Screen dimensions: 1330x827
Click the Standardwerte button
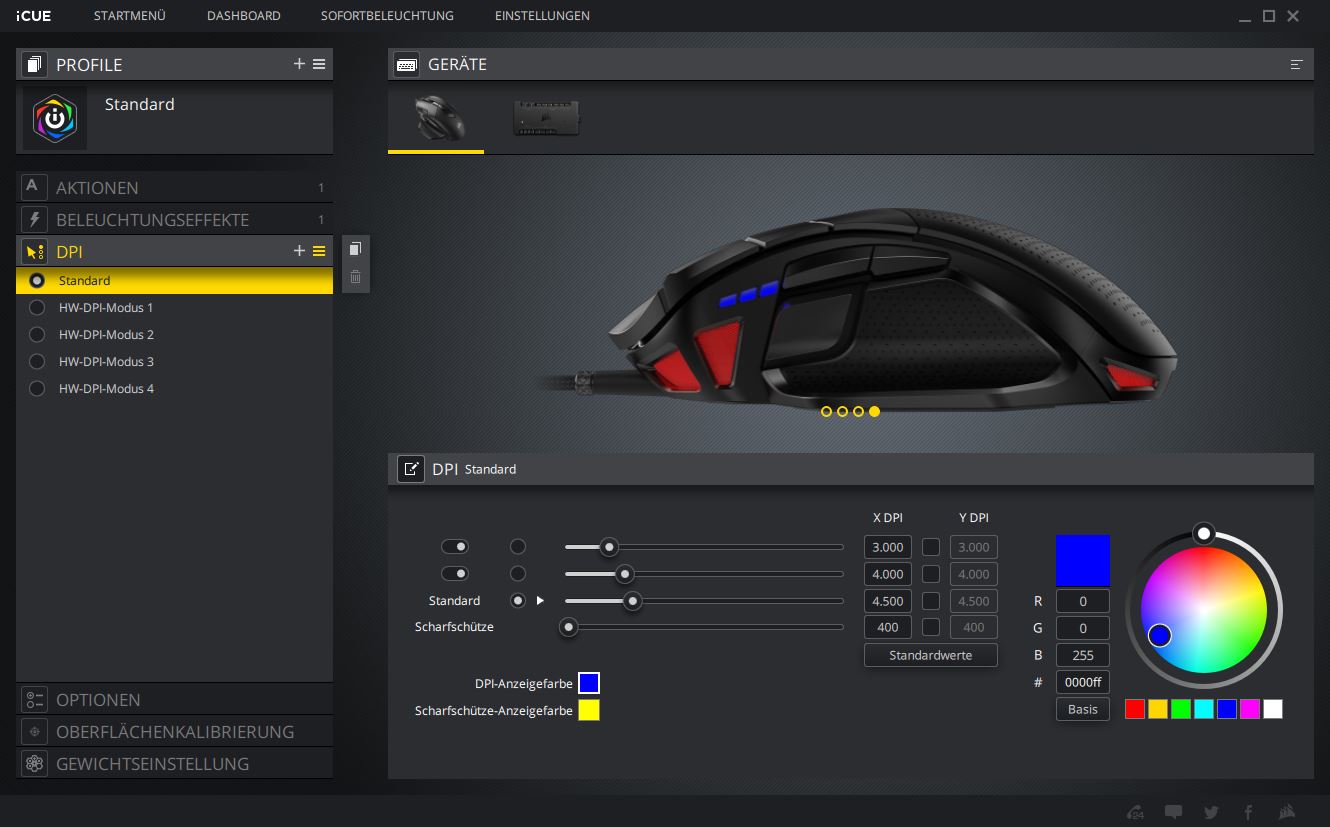[x=931, y=655]
